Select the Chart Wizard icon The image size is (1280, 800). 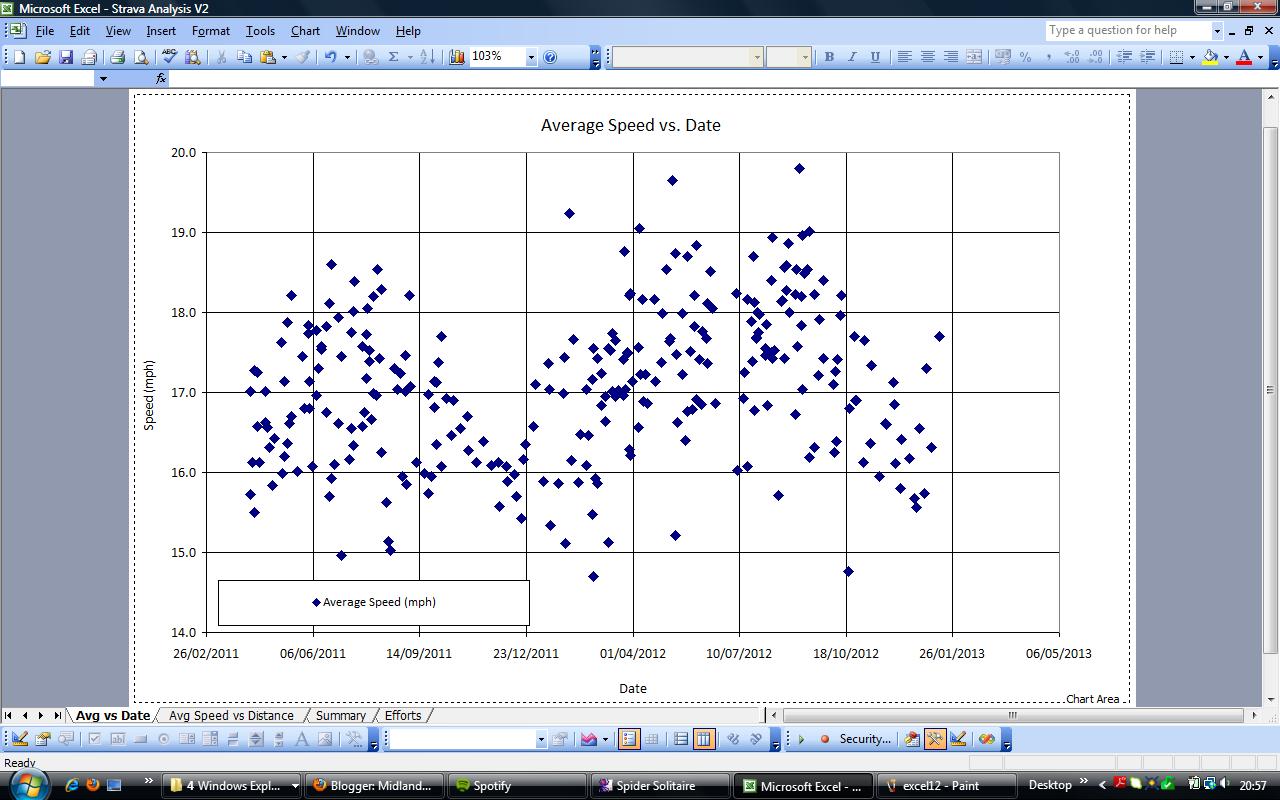click(455, 57)
